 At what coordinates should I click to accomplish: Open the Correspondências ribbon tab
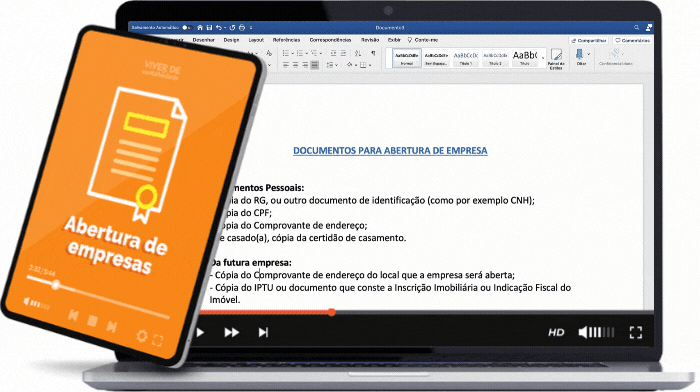point(330,40)
